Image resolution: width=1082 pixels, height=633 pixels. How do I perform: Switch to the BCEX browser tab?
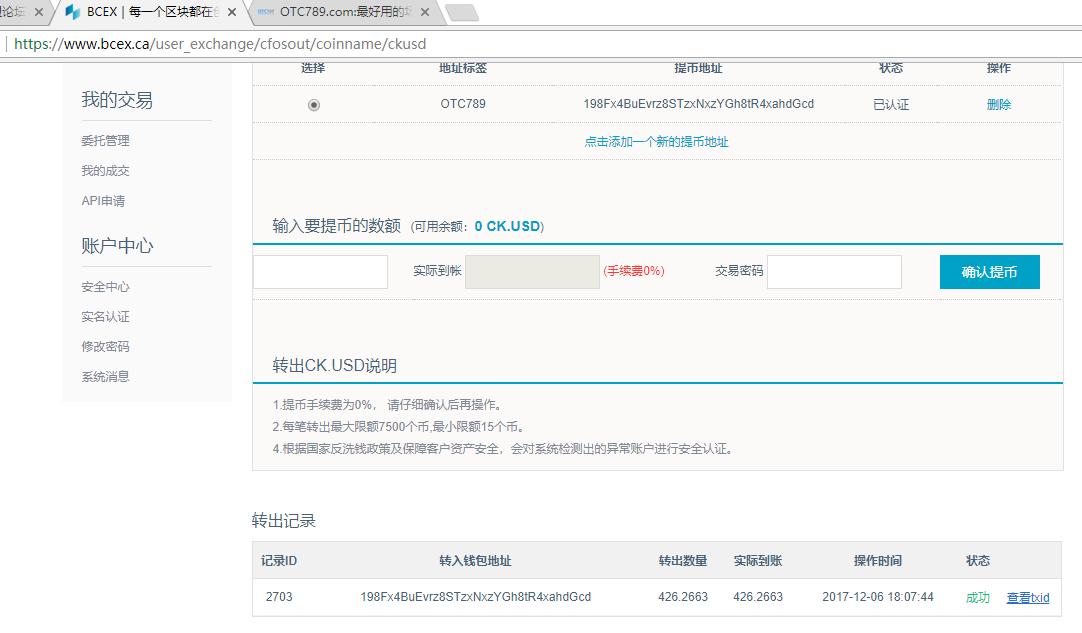140,14
